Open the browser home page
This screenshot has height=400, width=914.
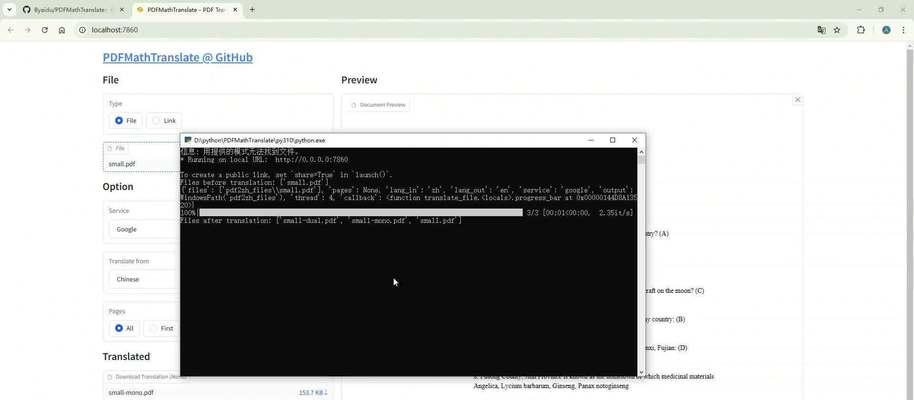click(62, 30)
